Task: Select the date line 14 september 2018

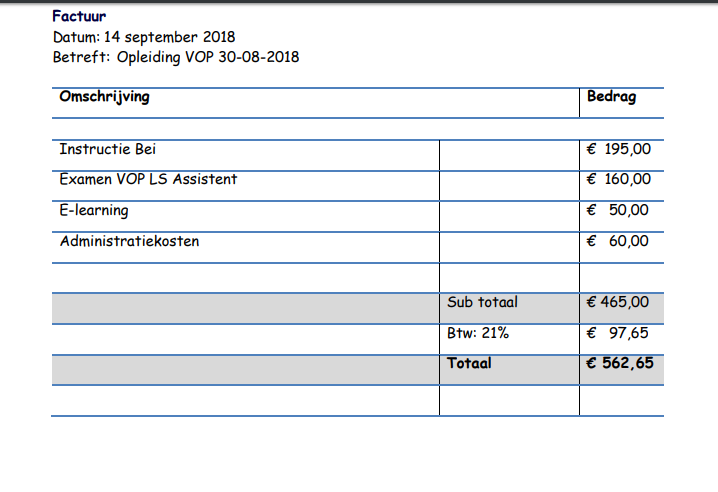Action: tap(143, 37)
